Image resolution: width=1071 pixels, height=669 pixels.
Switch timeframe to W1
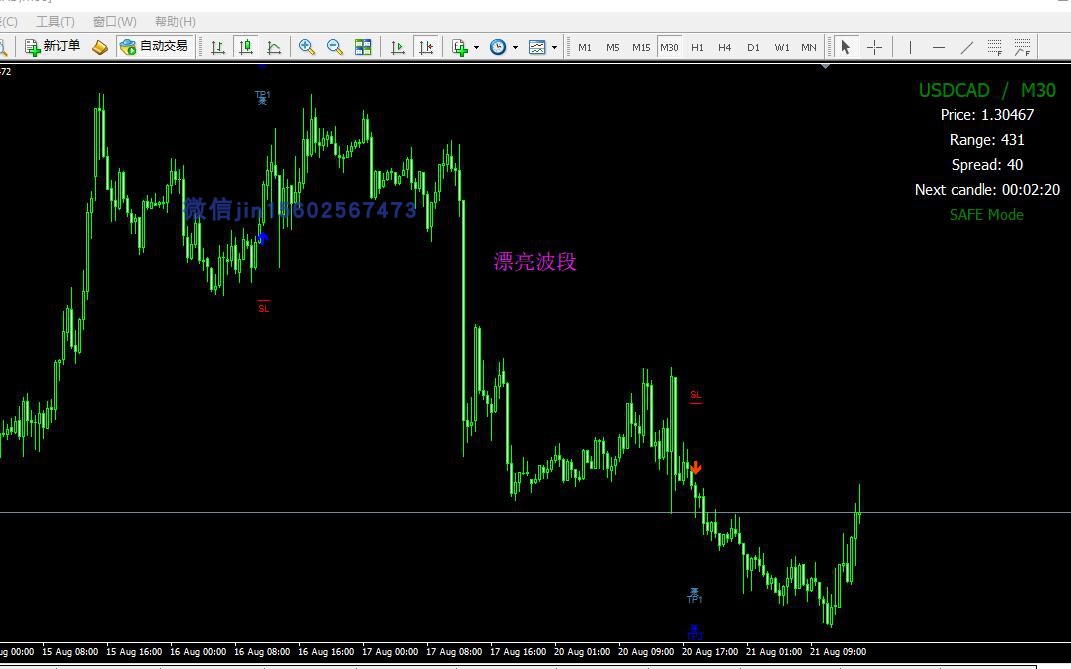(x=782, y=47)
